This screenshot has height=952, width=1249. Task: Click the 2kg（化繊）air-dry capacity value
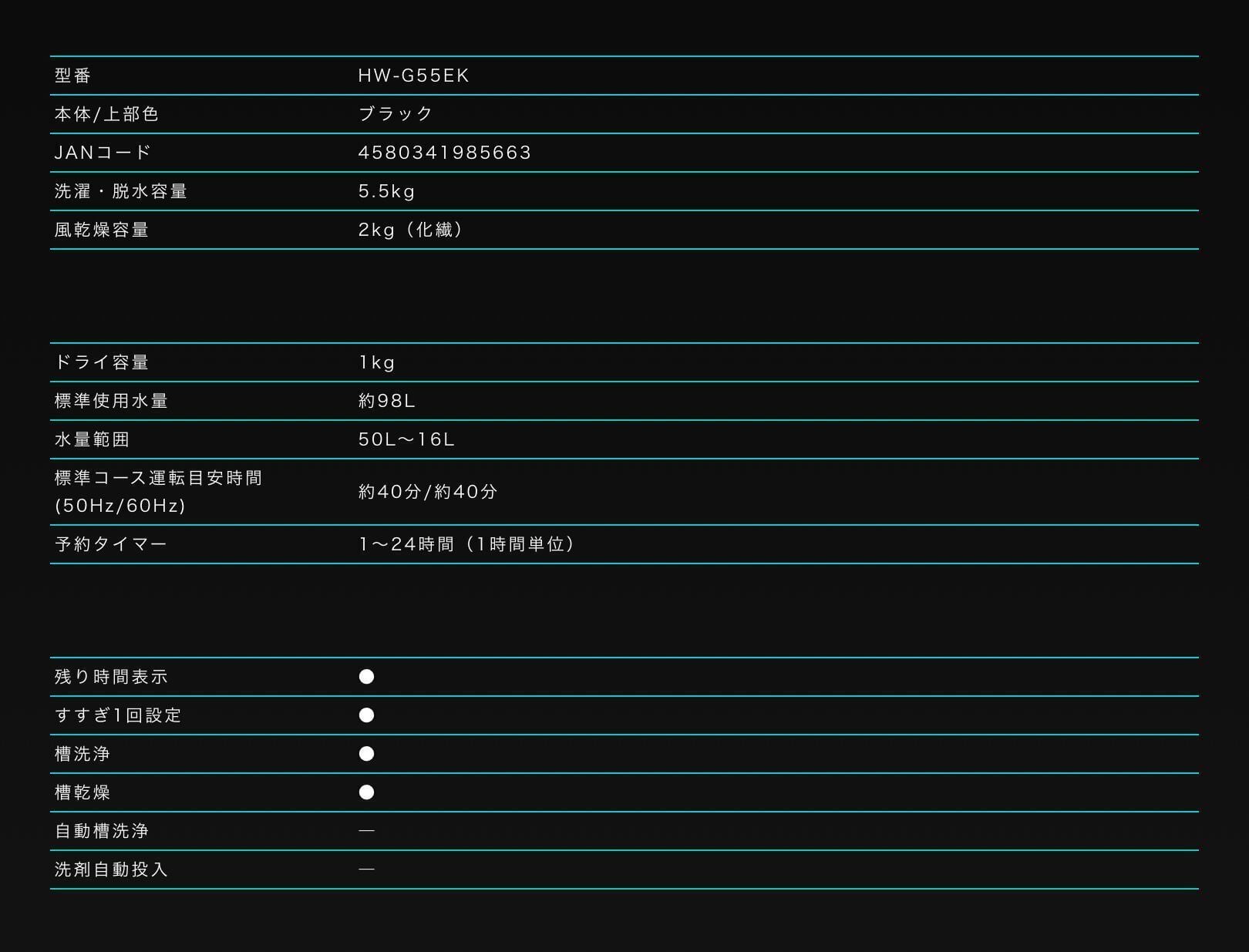[411, 230]
